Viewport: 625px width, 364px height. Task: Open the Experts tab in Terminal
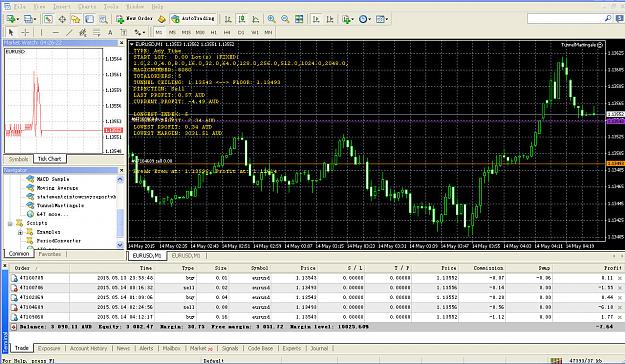pos(291,348)
